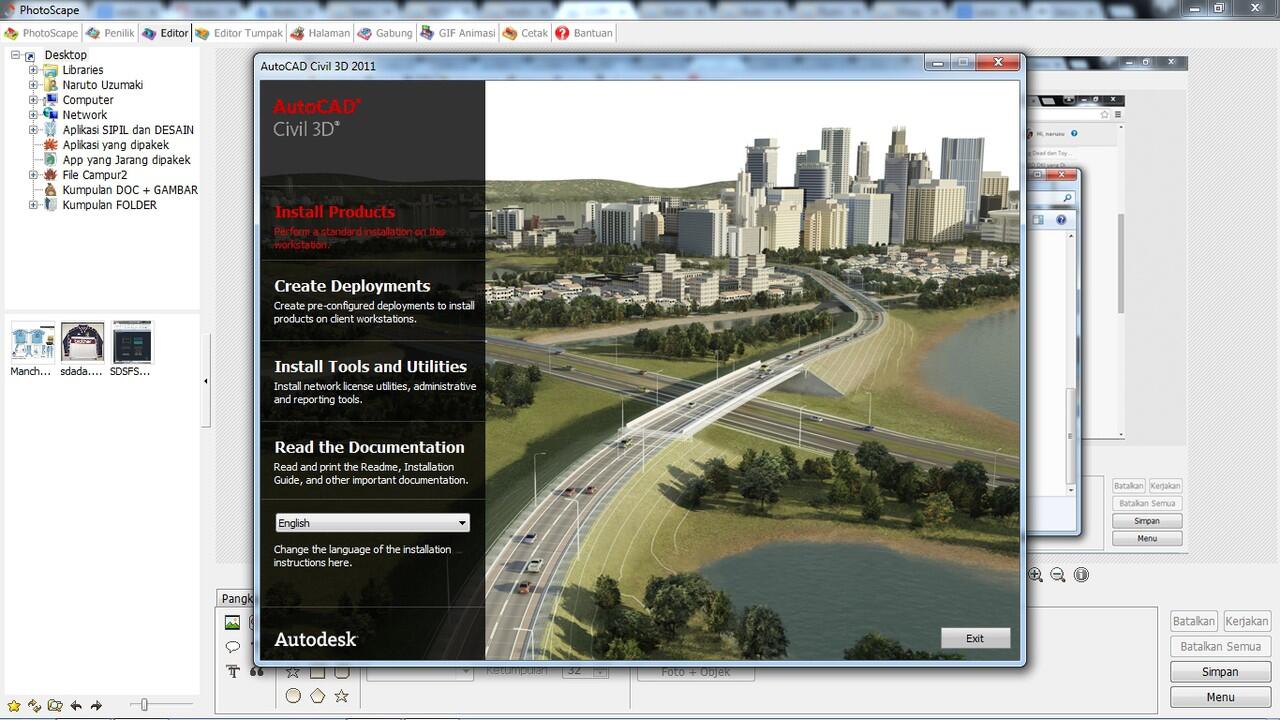Click the insert photo object icon

pyautogui.click(x=232, y=622)
